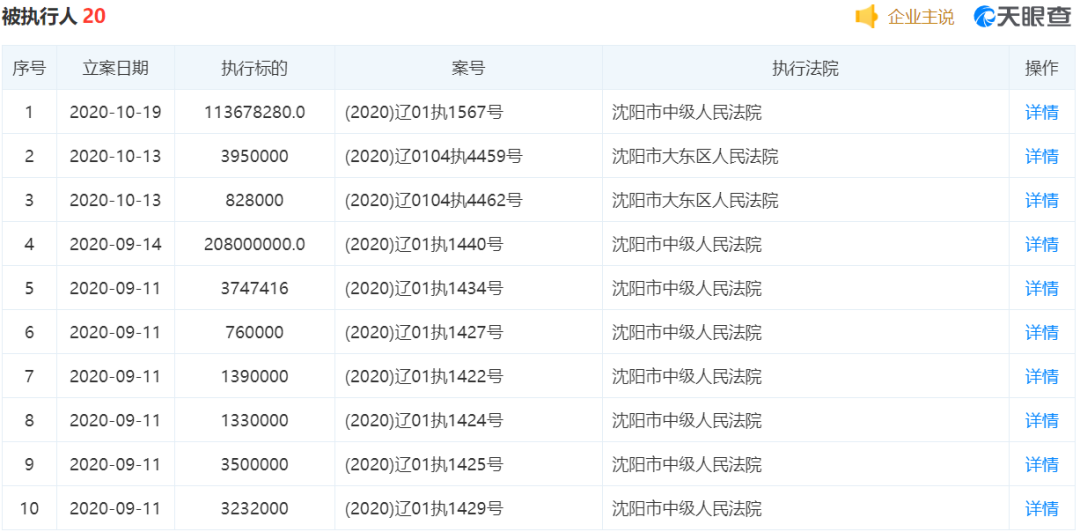Select case number (2020)辽01执1440号
Viewport: 1080px width, 532px height.
tap(424, 244)
